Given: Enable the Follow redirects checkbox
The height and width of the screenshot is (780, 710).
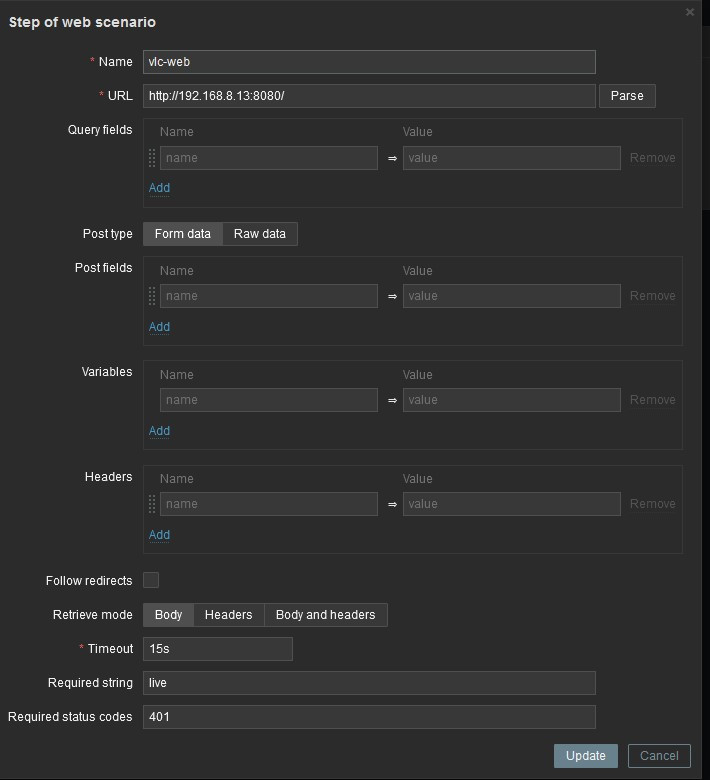Looking at the screenshot, I should coord(151,580).
